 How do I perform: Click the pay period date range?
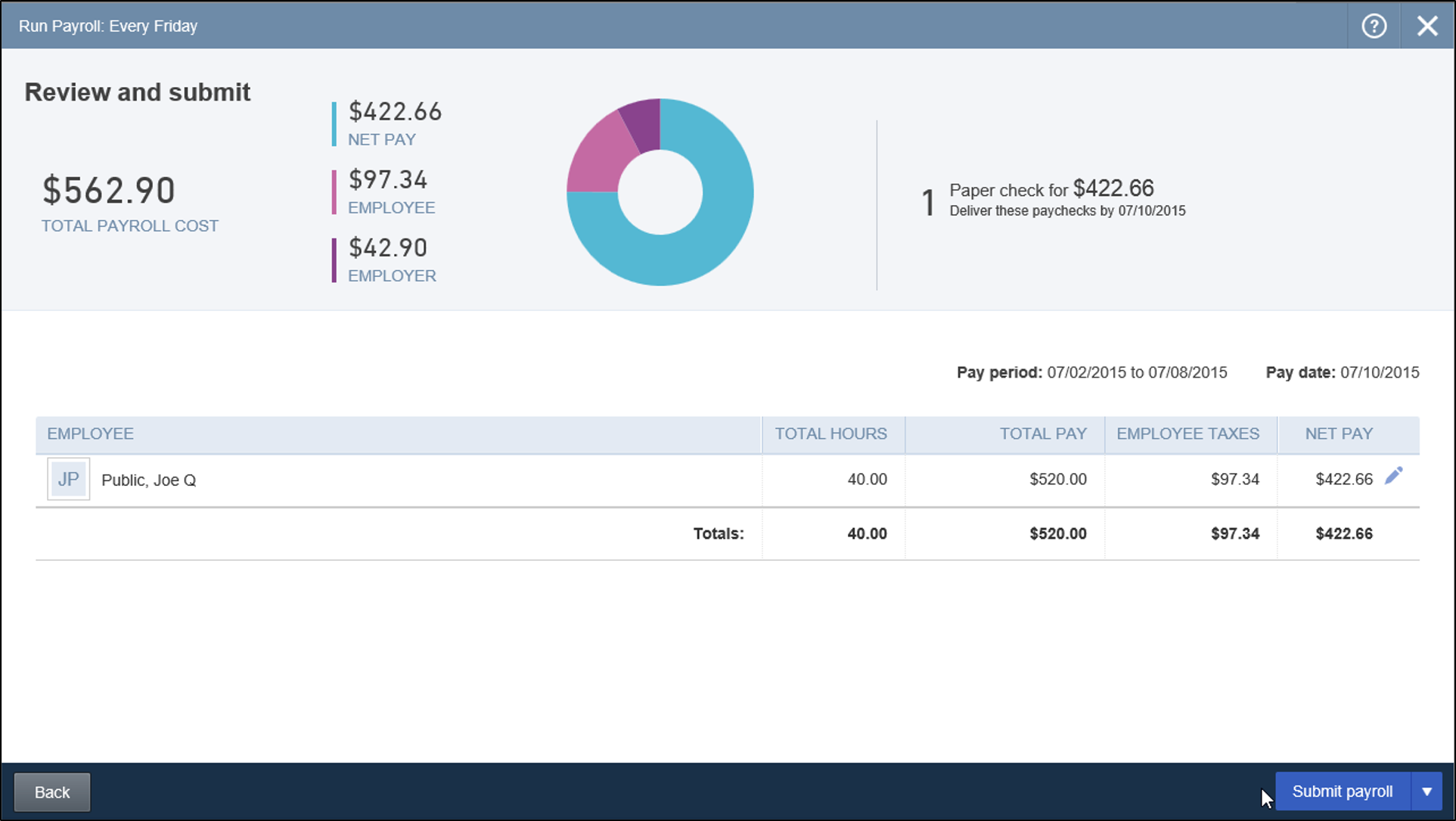[1137, 372]
